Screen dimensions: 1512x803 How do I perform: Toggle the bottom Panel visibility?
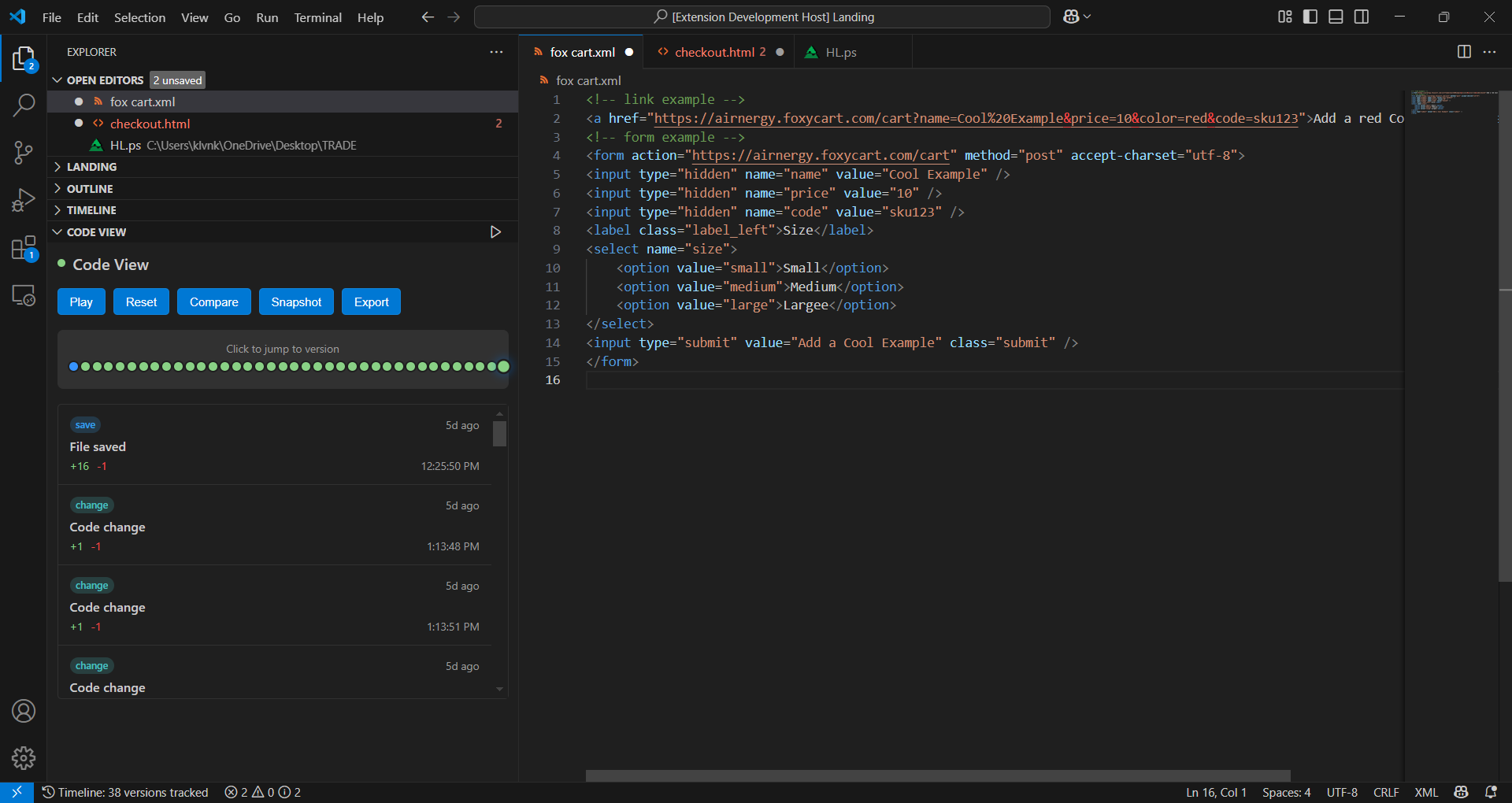tap(1336, 17)
